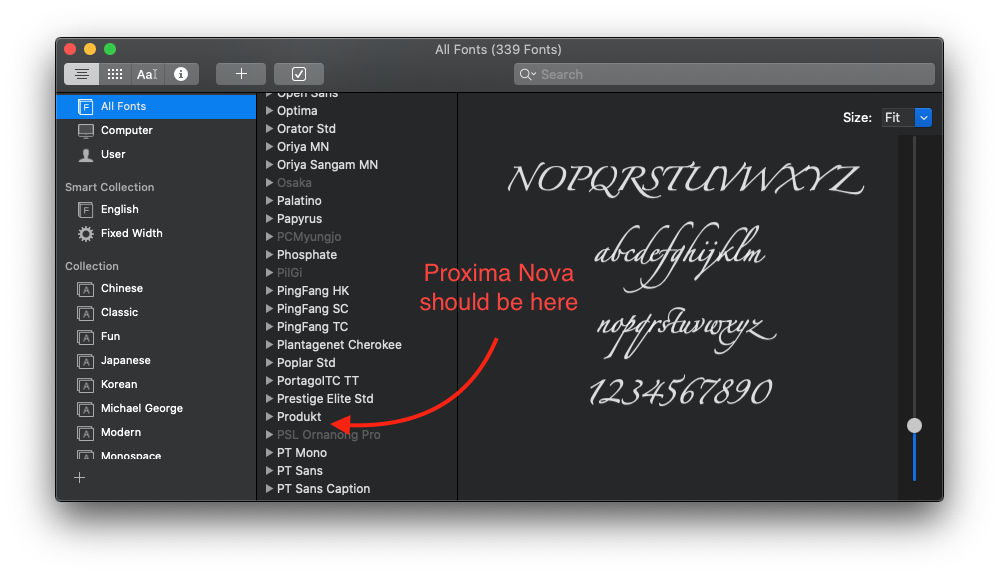Image resolution: width=999 pixels, height=575 pixels.
Task: Click the Japanese collection icon
Action: coord(85,361)
